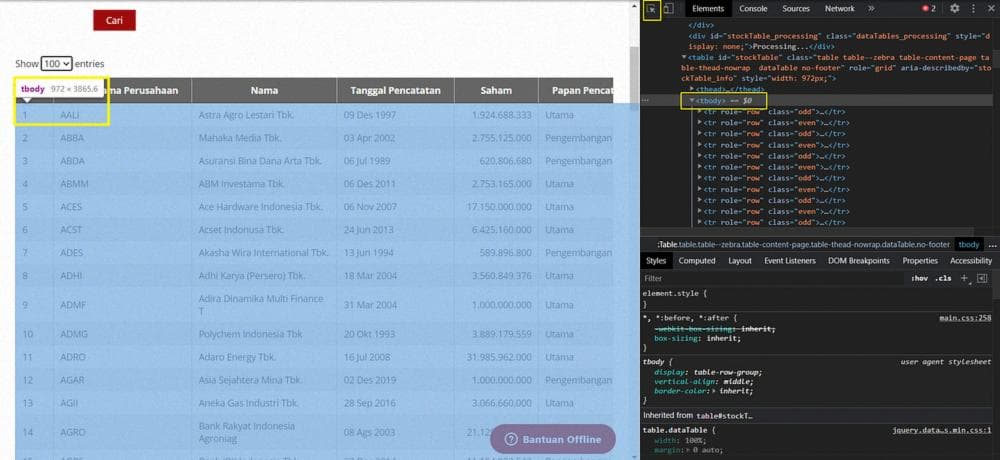Toggle the device toolbar icon
Viewport: 1000px width, 460px height.
click(668, 9)
